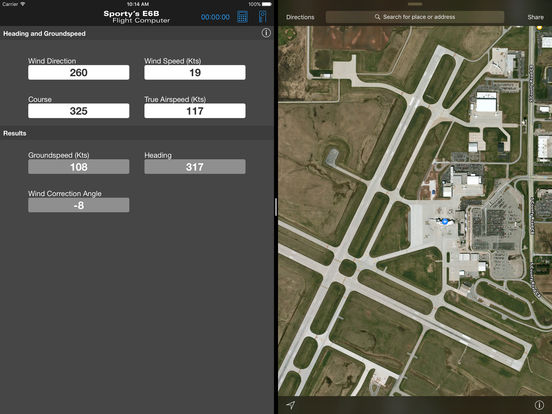Open the calculator icon in E6B header
The height and width of the screenshot is (414, 552).
coord(242,17)
